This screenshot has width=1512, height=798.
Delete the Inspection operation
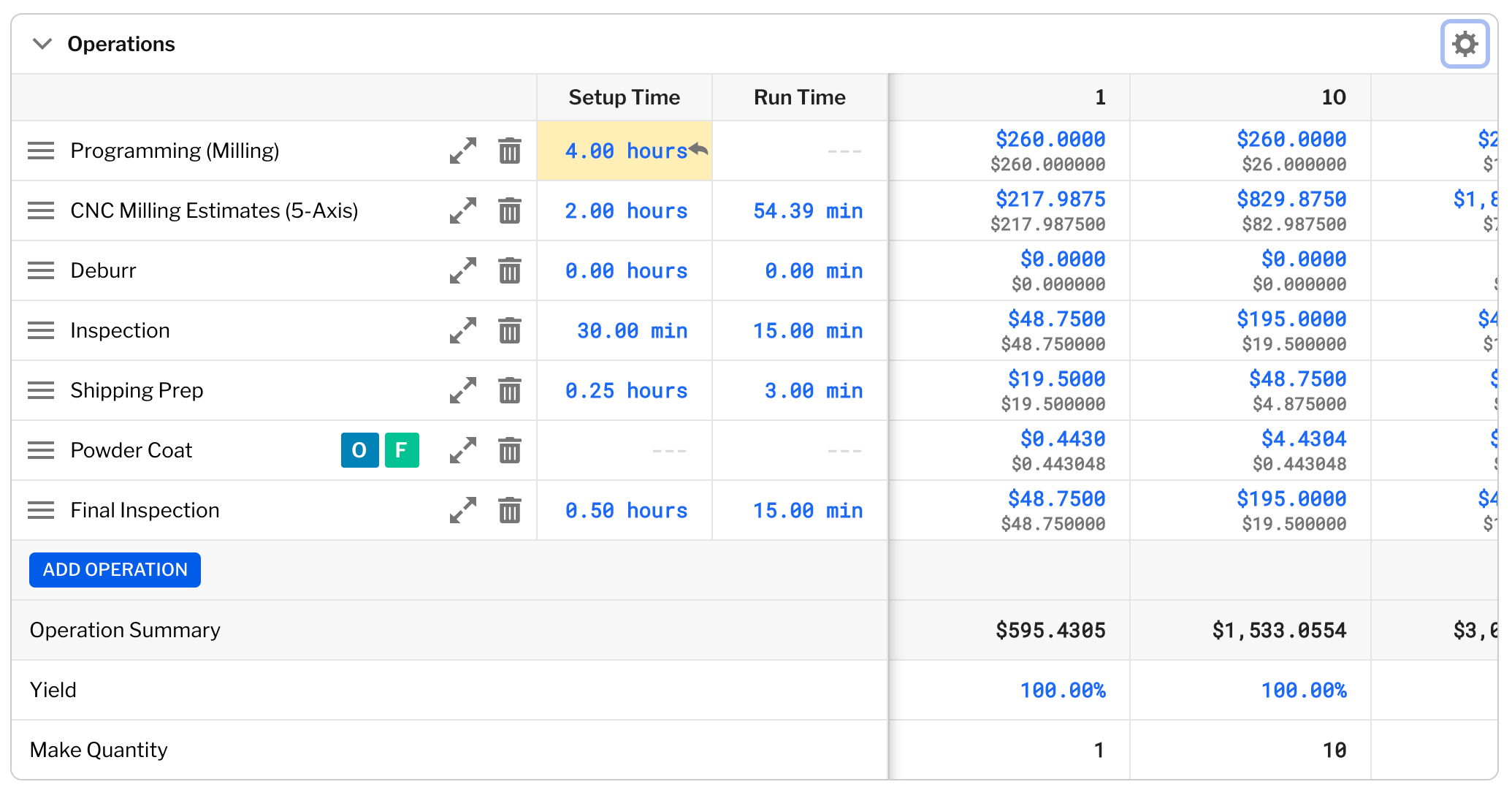click(509, 331)
